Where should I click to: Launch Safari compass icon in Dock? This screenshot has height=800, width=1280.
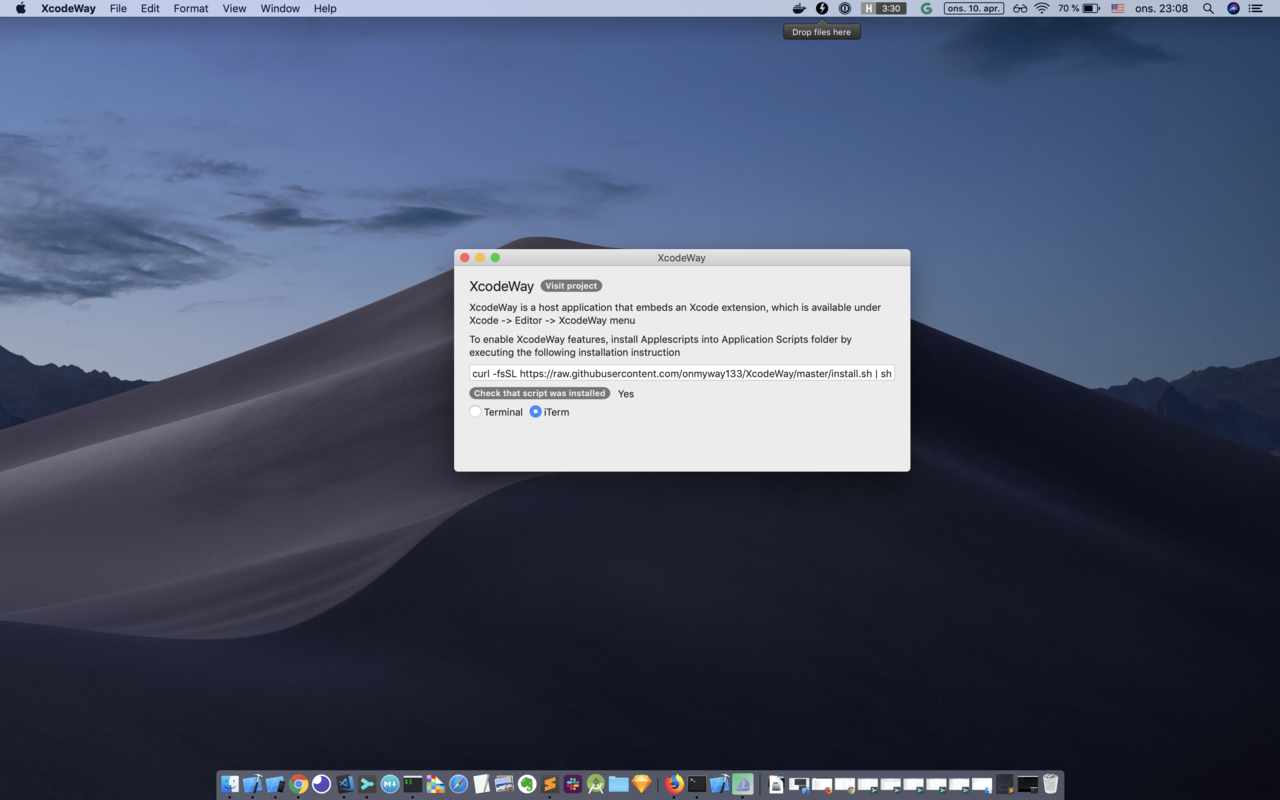[x=458, y=784]
